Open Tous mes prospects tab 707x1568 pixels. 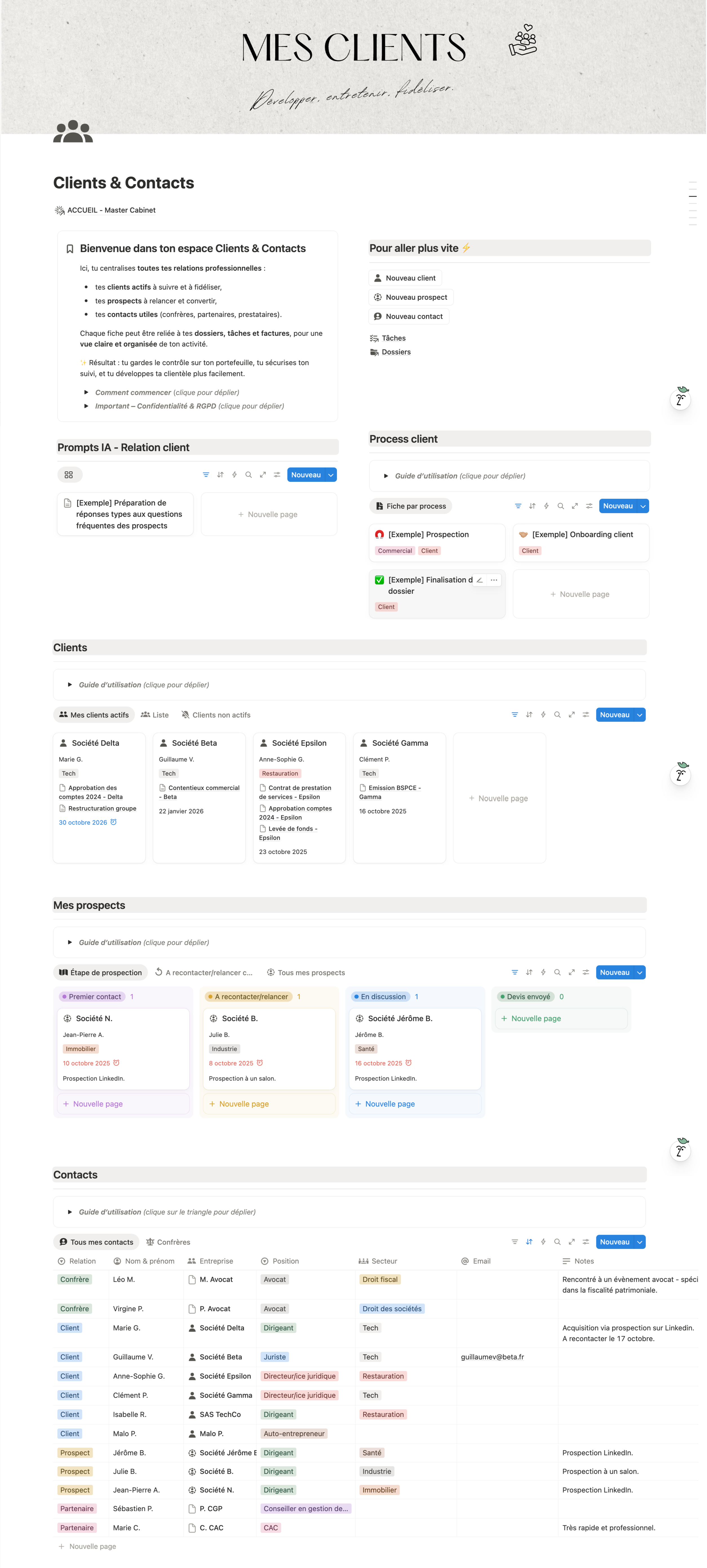coord(305,972)
